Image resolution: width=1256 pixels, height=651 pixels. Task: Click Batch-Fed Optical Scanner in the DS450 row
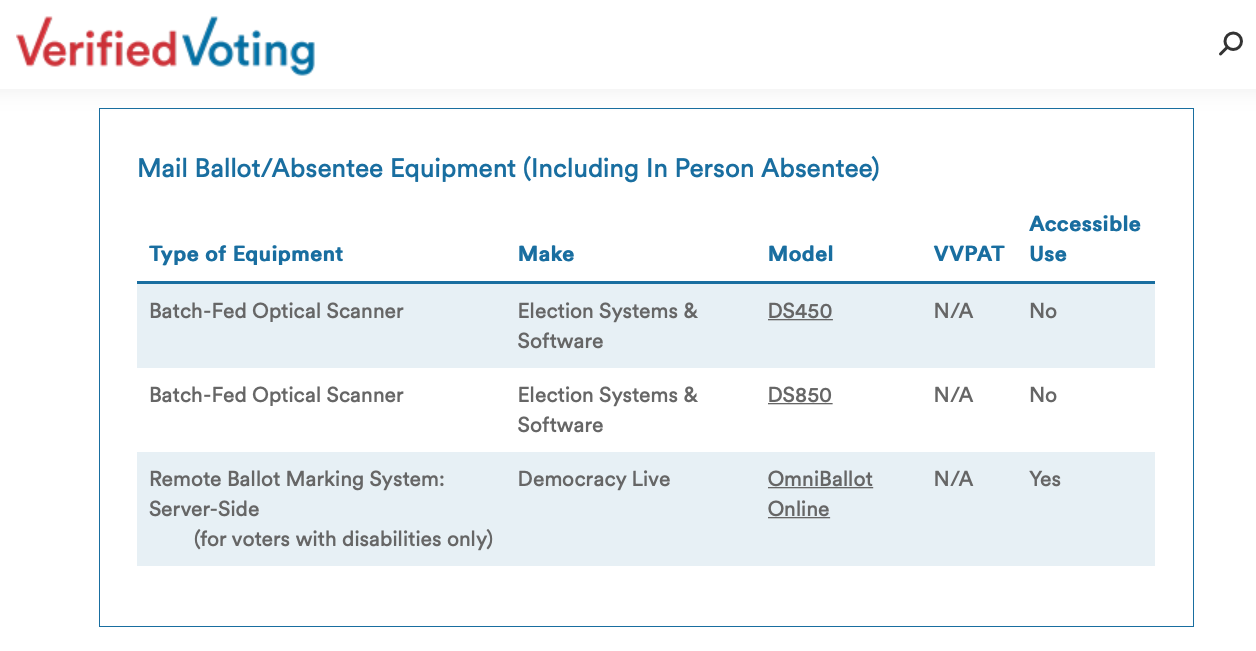276,311
